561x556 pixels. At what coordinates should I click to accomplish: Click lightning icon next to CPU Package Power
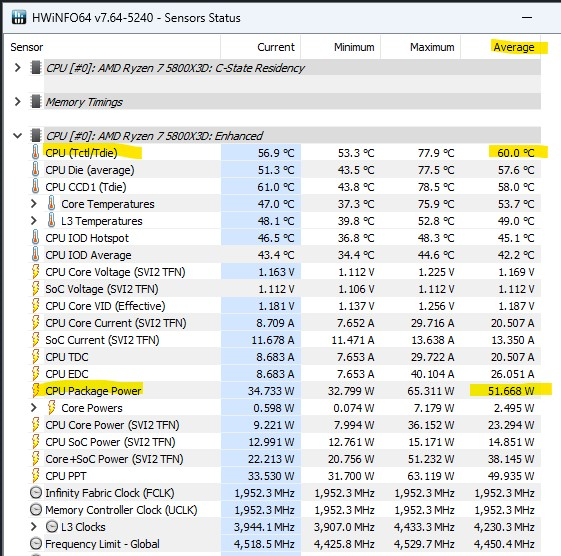pyautogui.click(x=35, y=391)
